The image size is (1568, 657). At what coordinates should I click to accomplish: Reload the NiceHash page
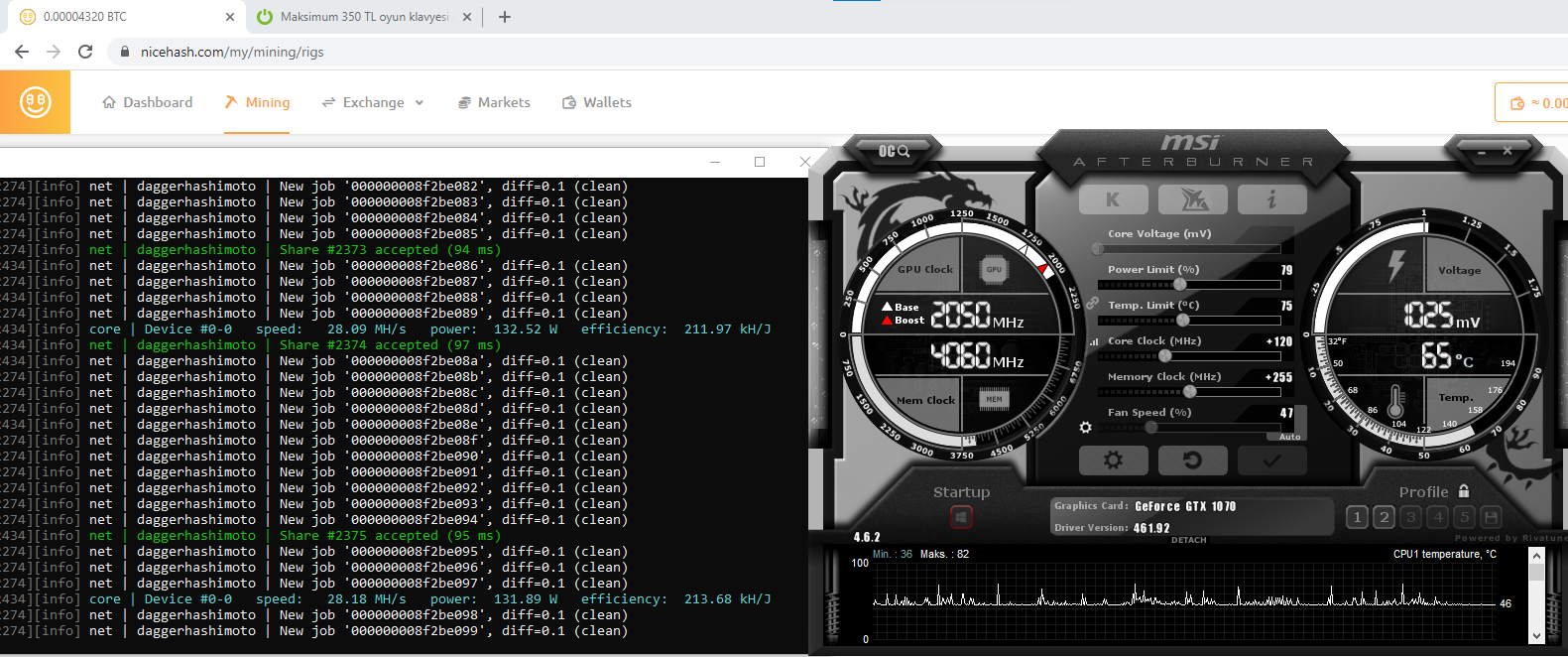tap(85, 52)
